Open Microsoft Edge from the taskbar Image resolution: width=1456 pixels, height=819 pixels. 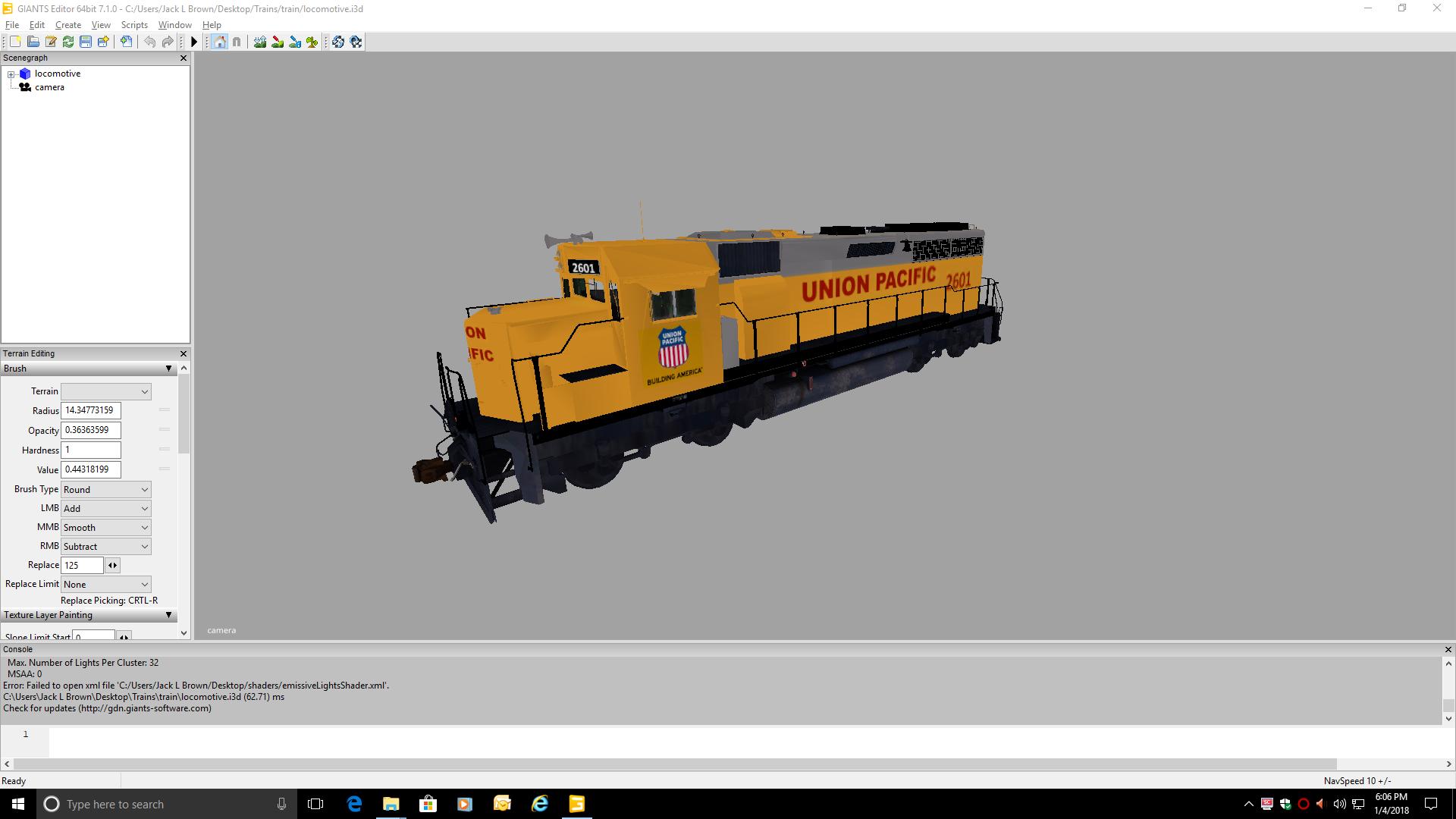pyautogui.click(x=354, y=804)
